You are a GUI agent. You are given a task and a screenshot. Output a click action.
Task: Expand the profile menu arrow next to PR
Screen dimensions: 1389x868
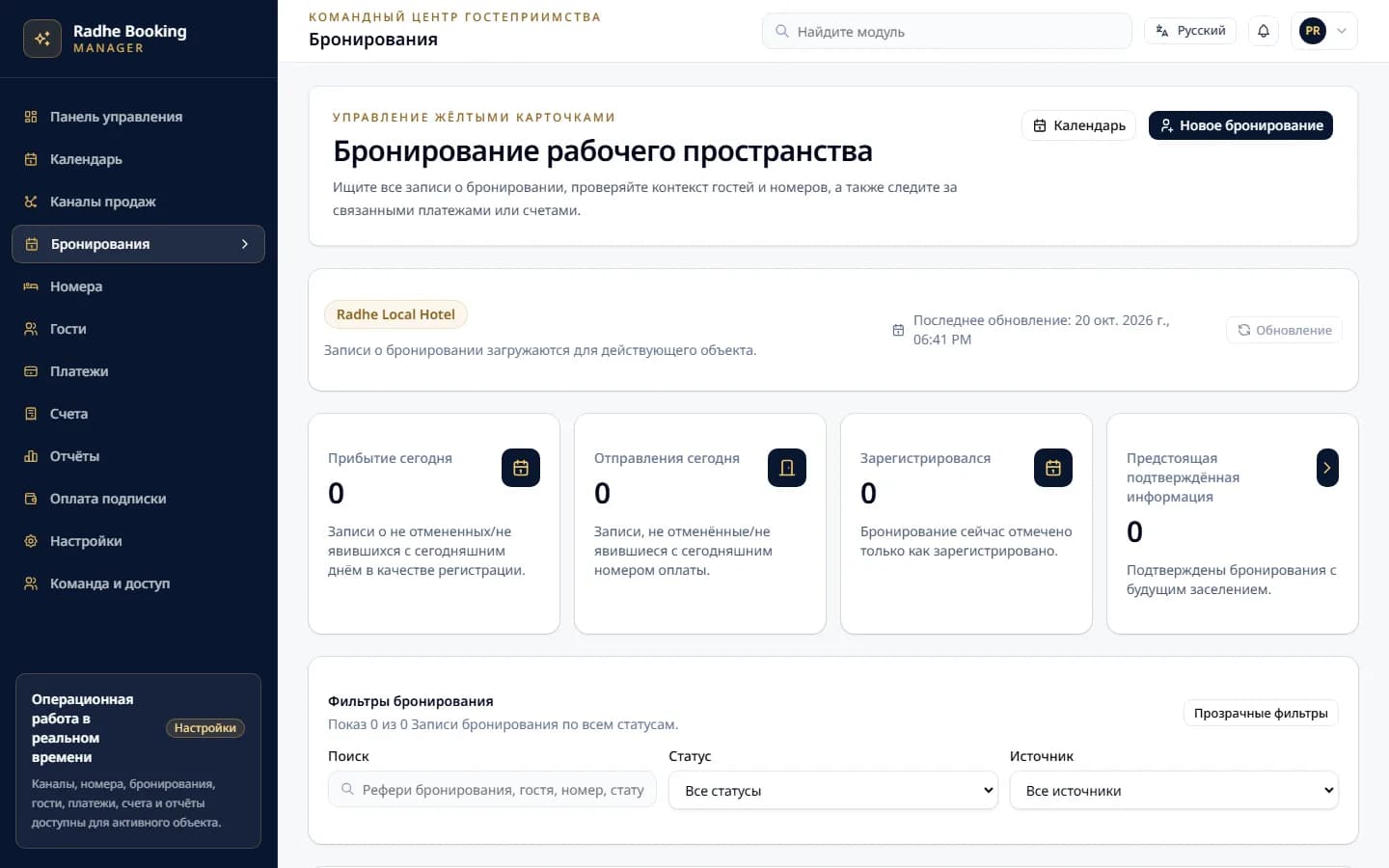pyautogui.click(x=1342, y=31)
